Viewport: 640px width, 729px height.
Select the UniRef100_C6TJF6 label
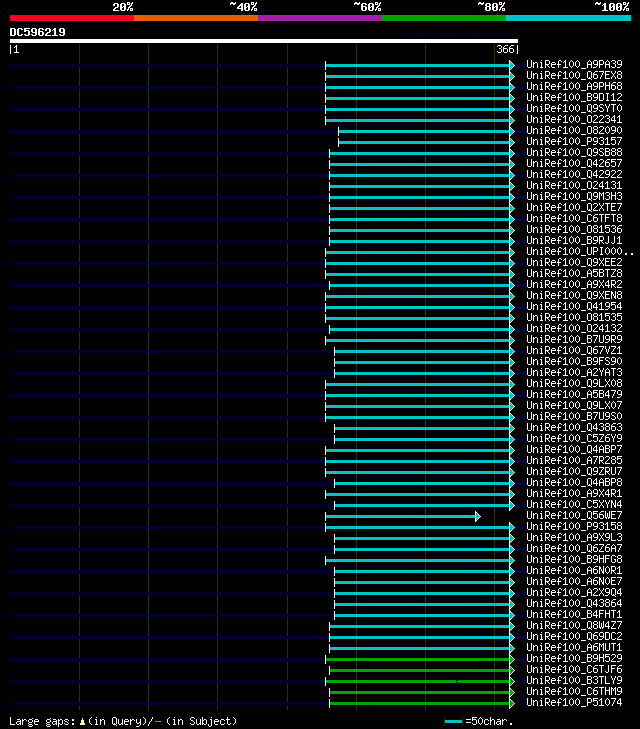(x=574, y=669)
